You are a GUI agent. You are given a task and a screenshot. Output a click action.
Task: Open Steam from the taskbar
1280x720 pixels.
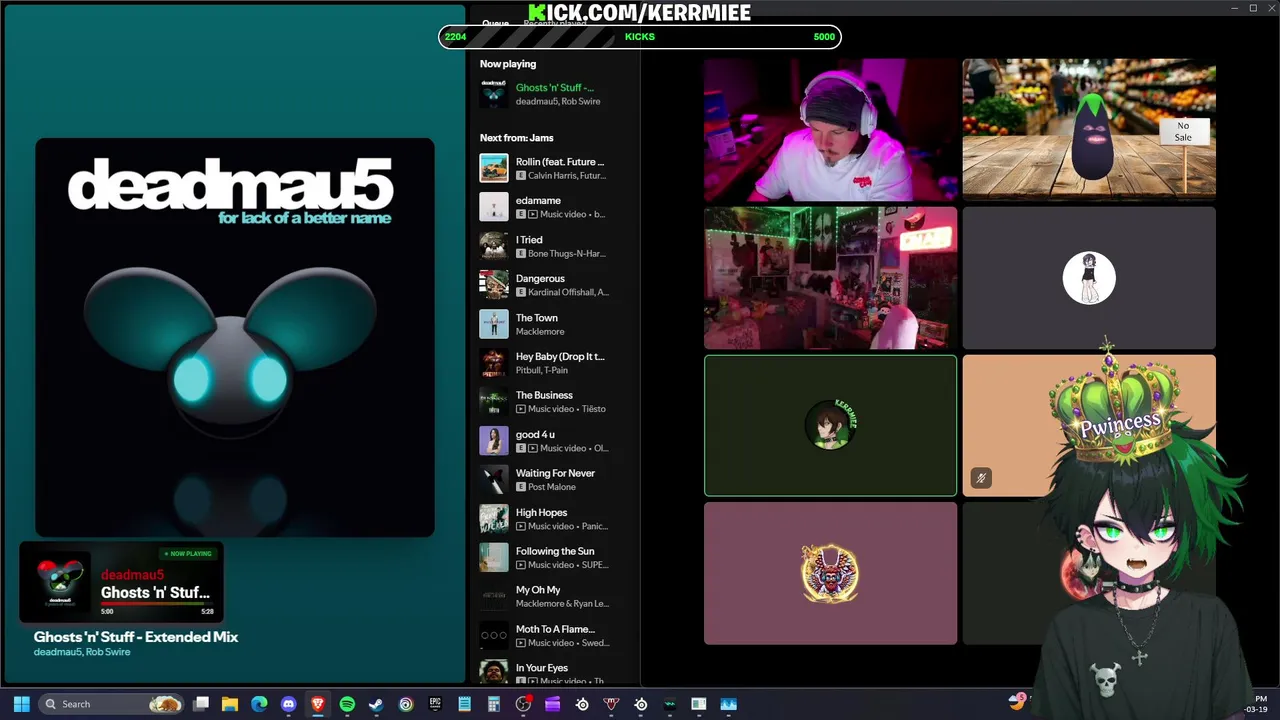click(376, 704)
